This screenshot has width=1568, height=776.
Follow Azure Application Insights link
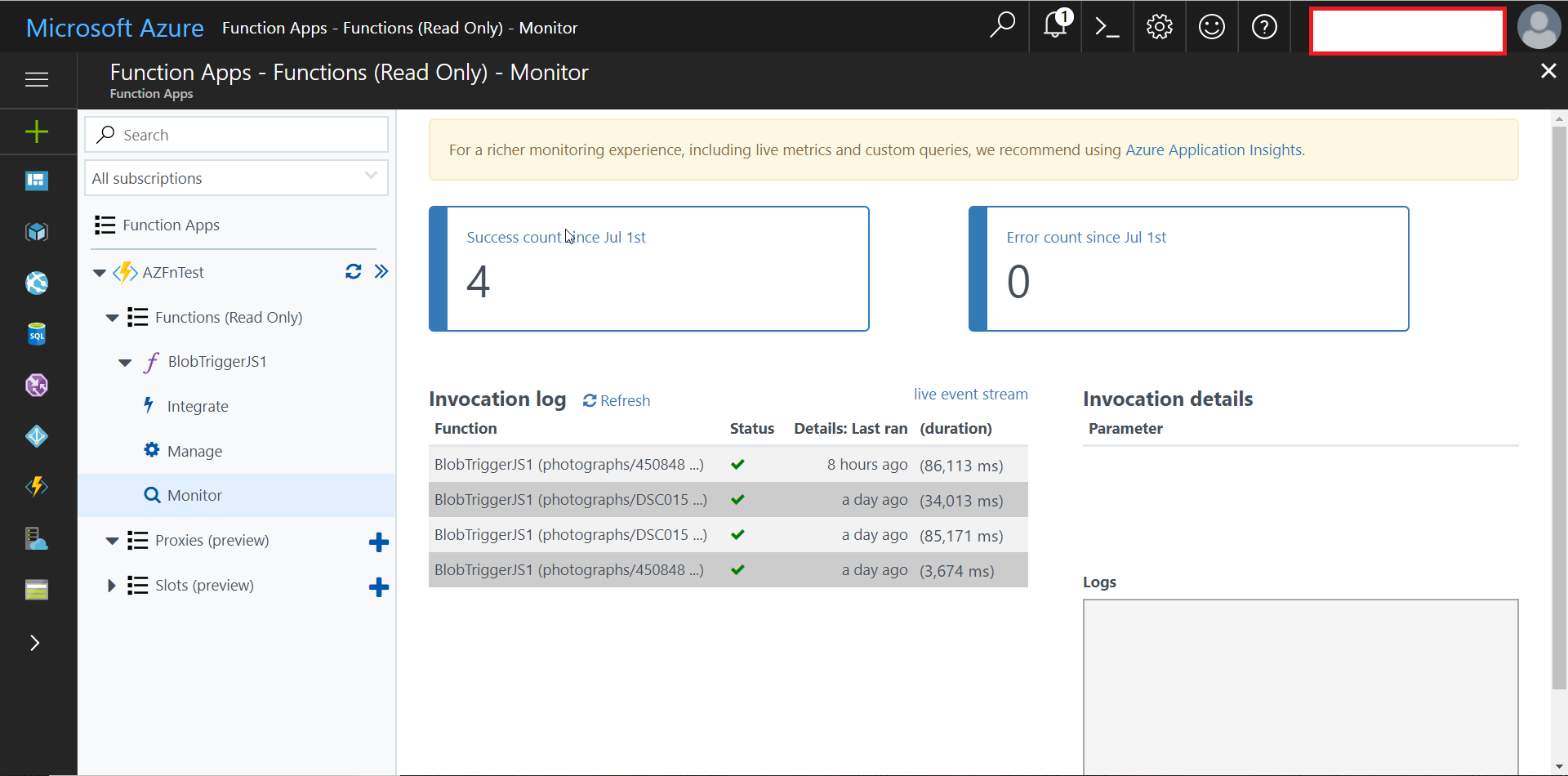pos(1214,149)
